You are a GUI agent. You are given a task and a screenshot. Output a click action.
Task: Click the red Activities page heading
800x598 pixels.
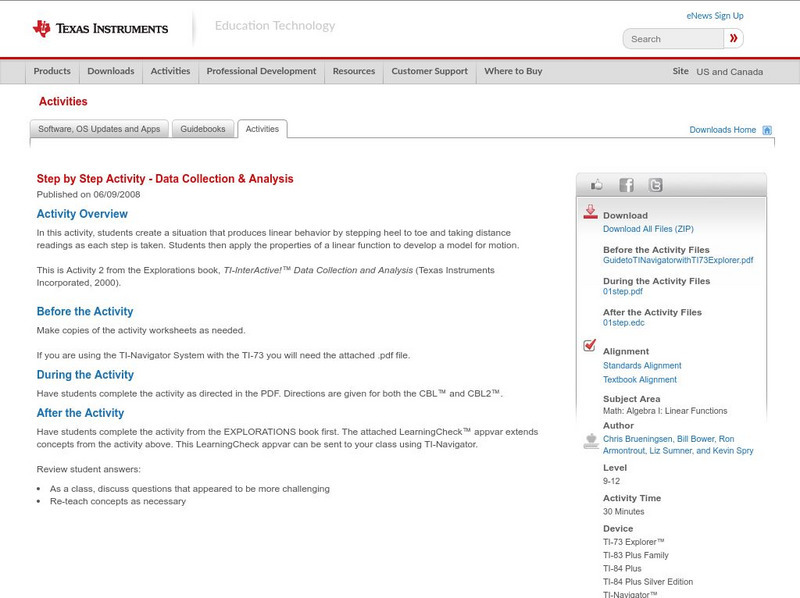pos(63,102)
